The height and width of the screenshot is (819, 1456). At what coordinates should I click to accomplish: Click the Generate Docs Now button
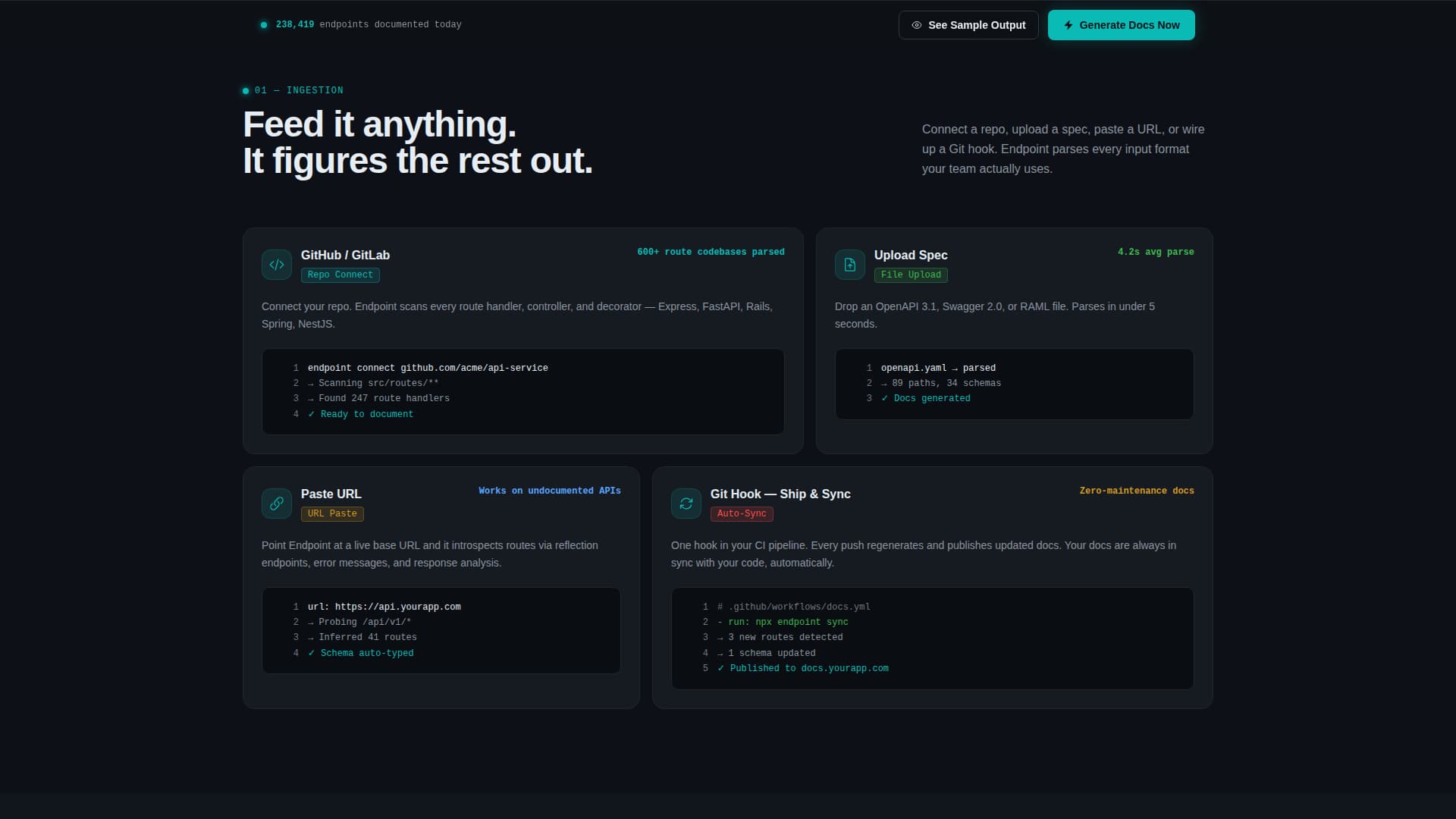click(1122, 25)
